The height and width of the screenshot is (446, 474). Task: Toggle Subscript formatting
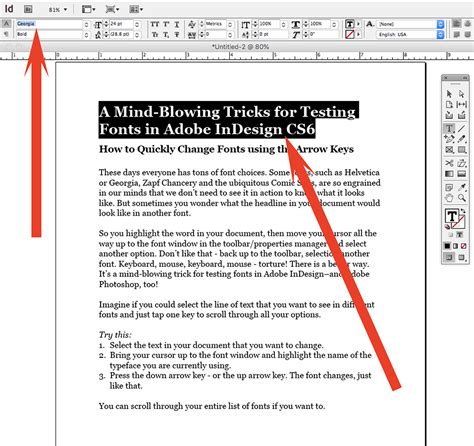pyautogui.click(x=166, y=34)
